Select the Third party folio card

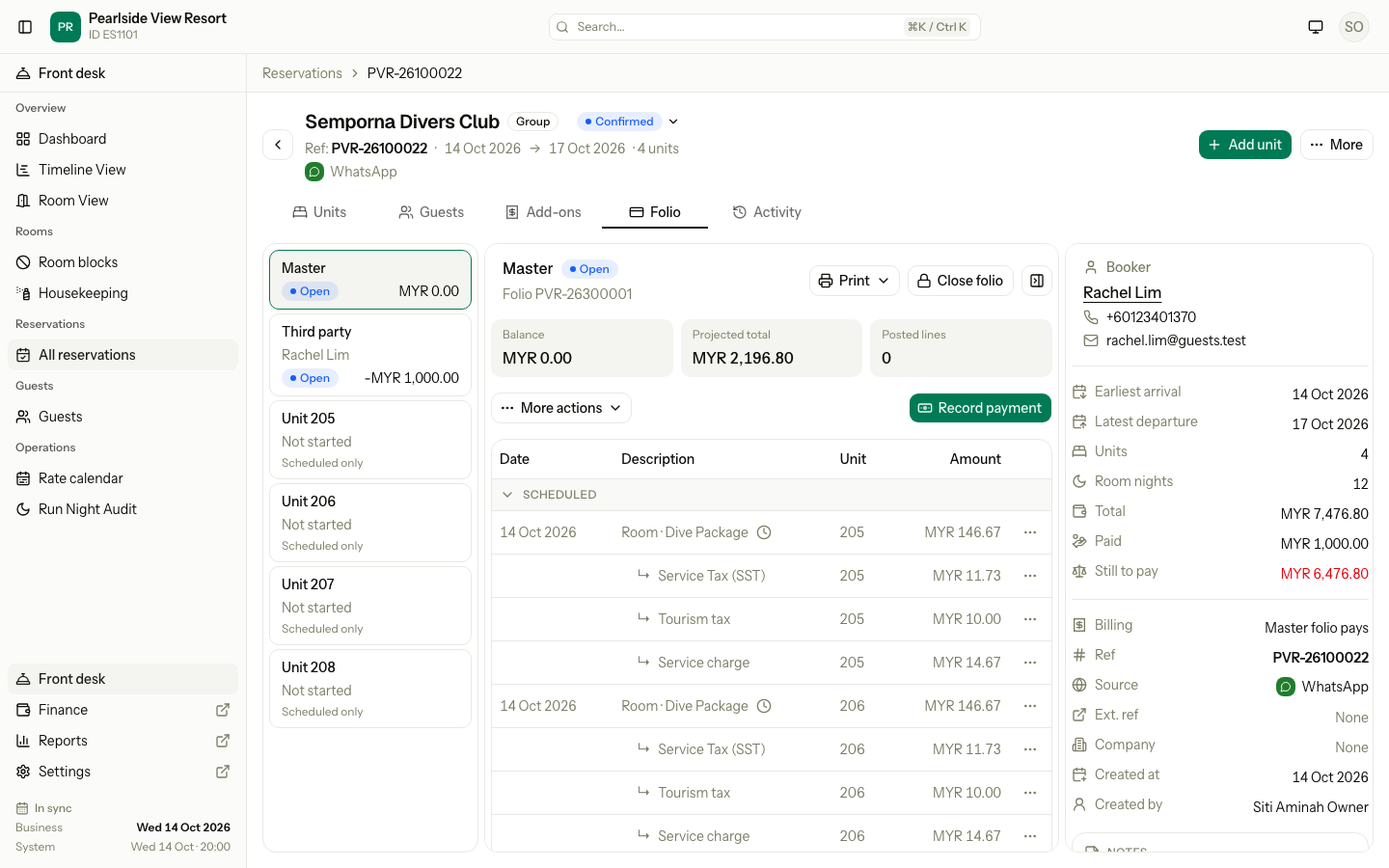pyautogui.click(x=370, y=355)
